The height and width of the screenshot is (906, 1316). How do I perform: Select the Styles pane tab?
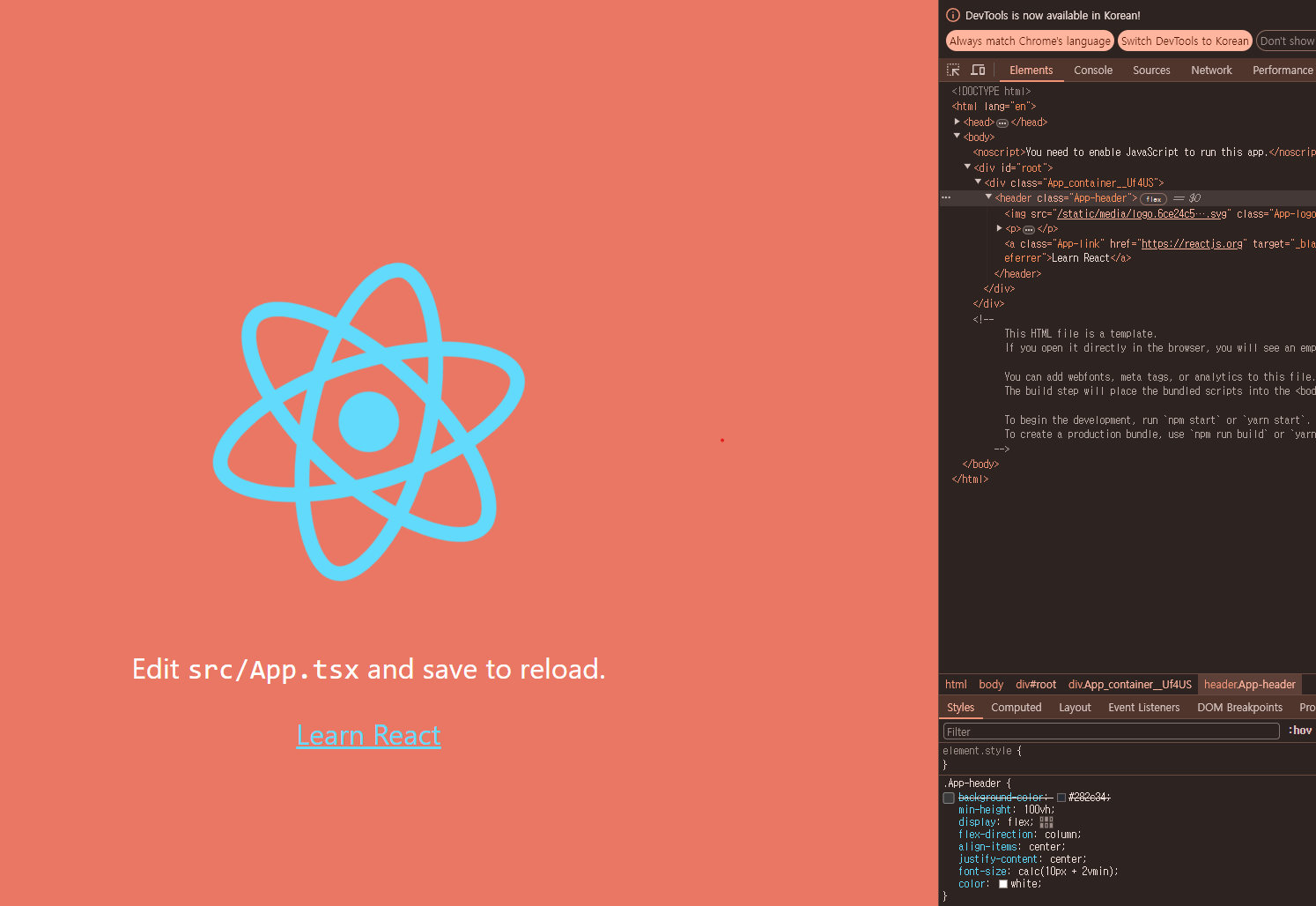[960, 708]
